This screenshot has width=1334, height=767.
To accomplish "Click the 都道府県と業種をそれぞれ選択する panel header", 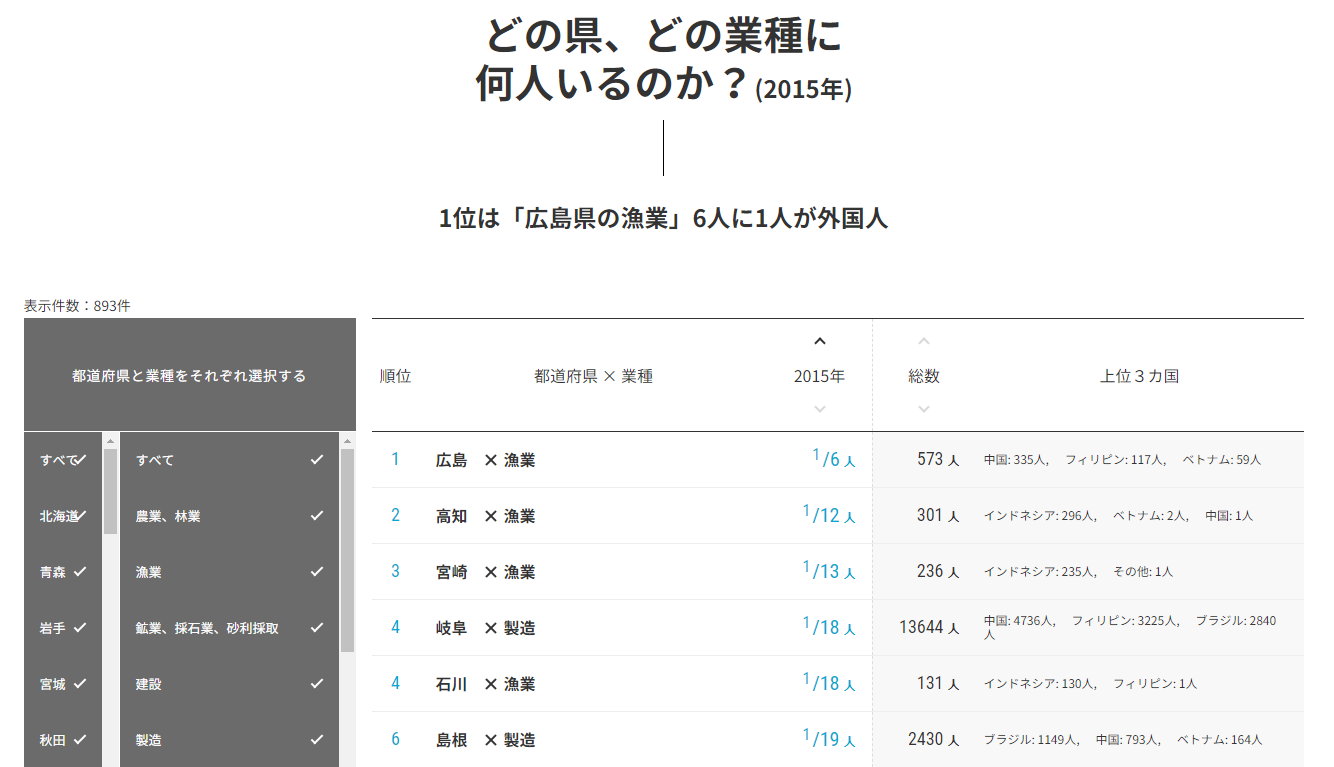I will coord(189,376).
